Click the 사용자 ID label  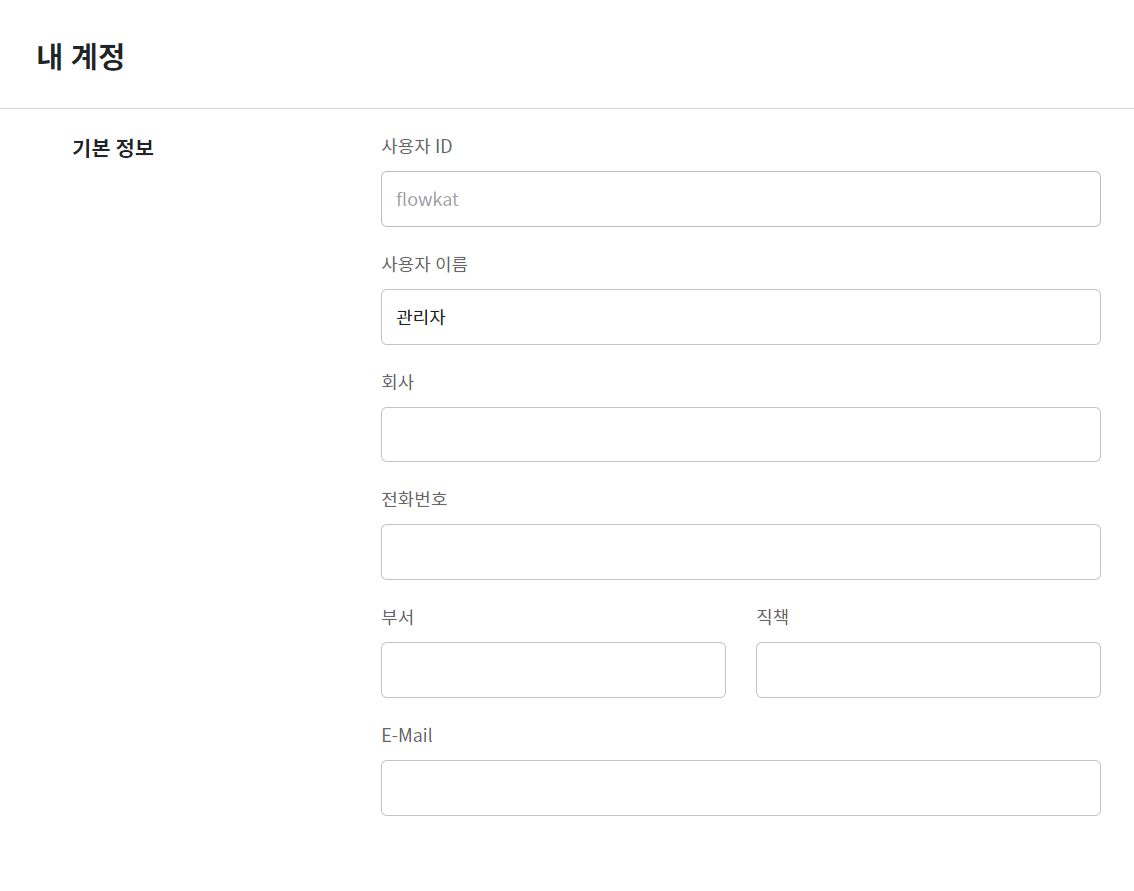click(417, 147)
